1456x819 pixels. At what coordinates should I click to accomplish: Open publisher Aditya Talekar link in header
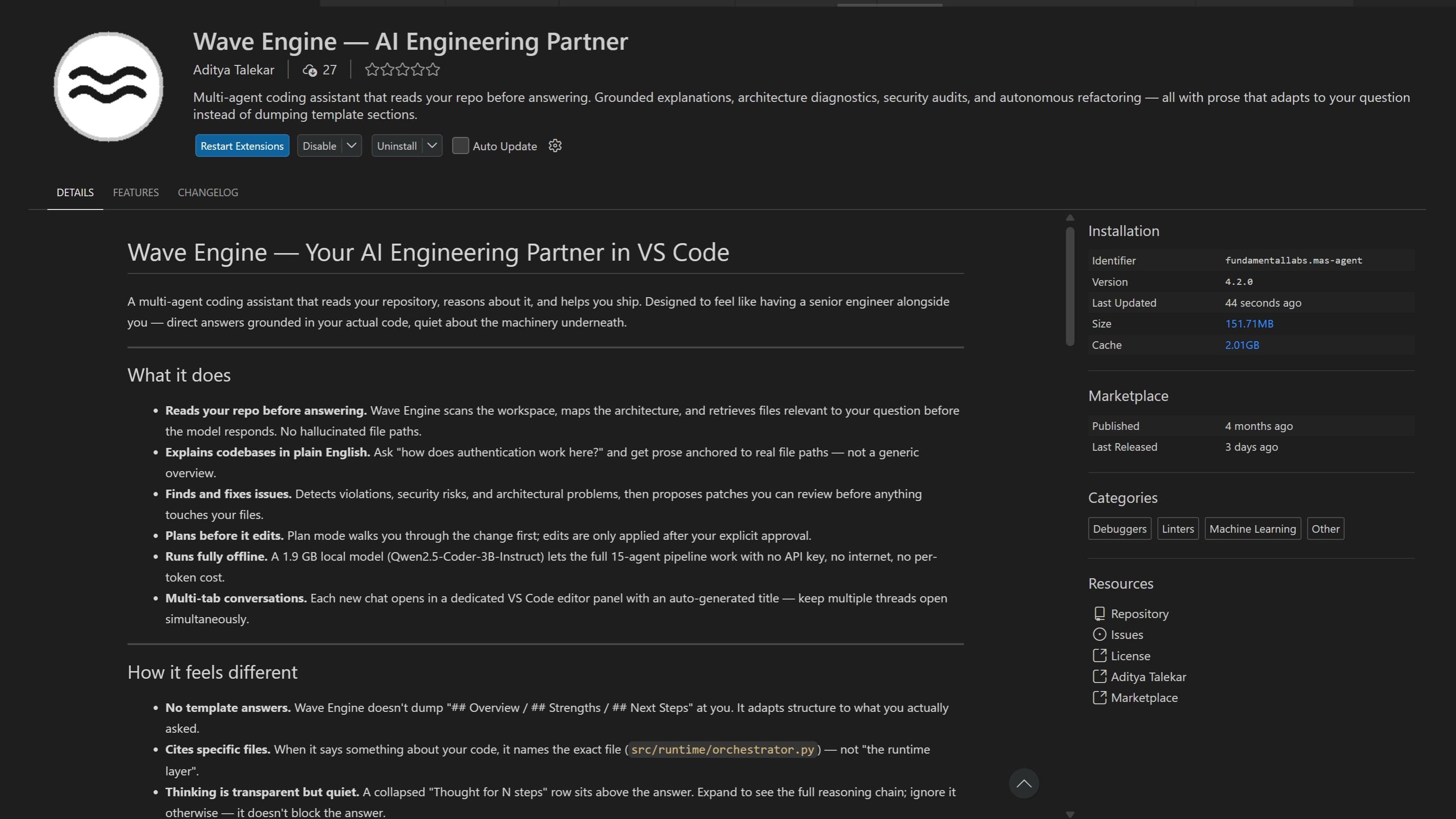coord(233,70)
